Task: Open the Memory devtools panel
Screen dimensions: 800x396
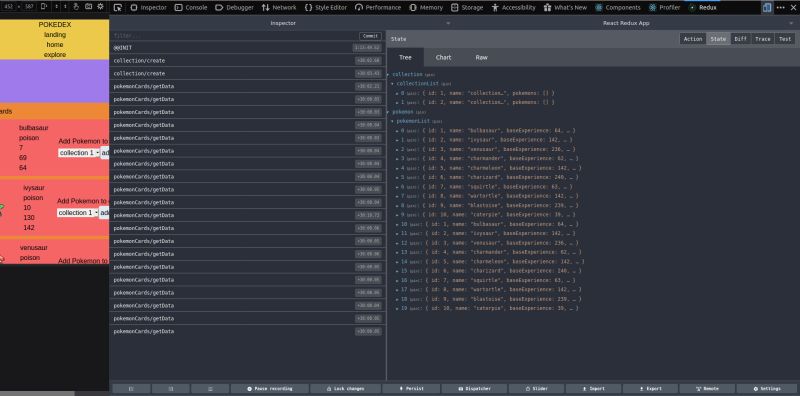Action: [426, 8]
